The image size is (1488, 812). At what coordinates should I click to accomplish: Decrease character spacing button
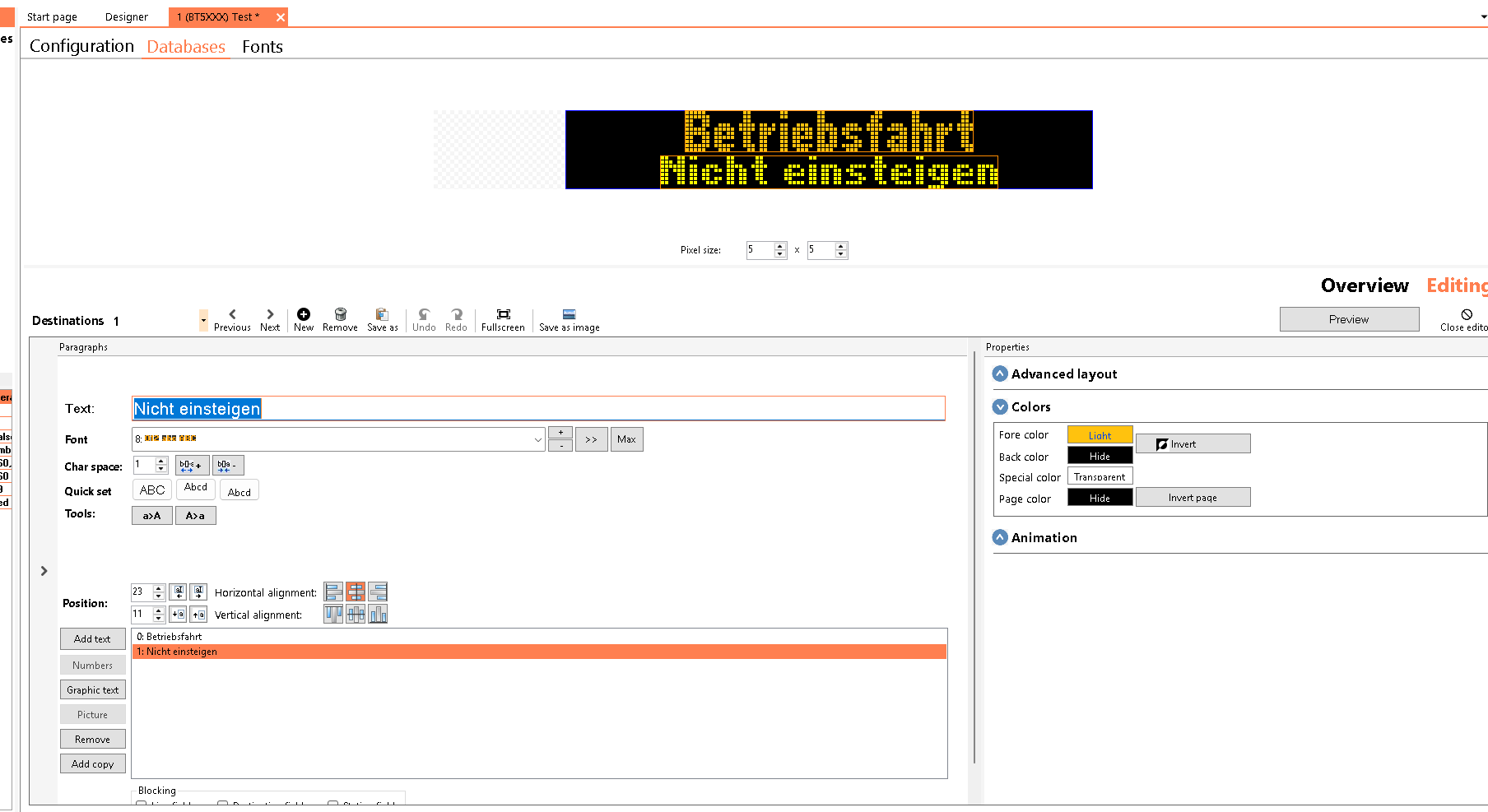(x=228, y=466)
